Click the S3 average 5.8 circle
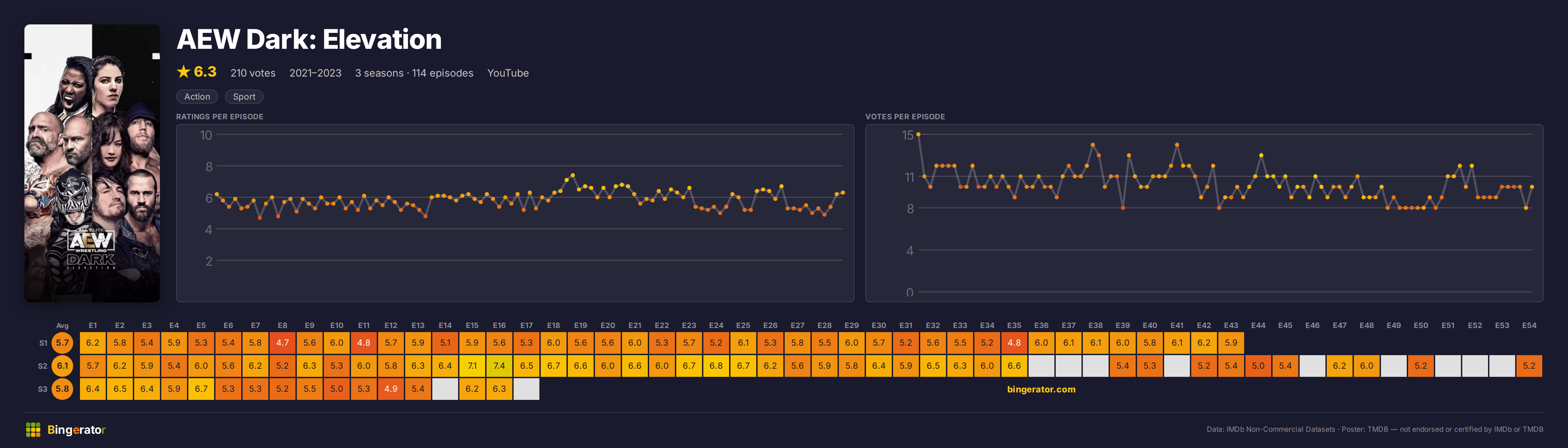The width and height of the screenshot is (1568, 448). [x=62, y=389]
